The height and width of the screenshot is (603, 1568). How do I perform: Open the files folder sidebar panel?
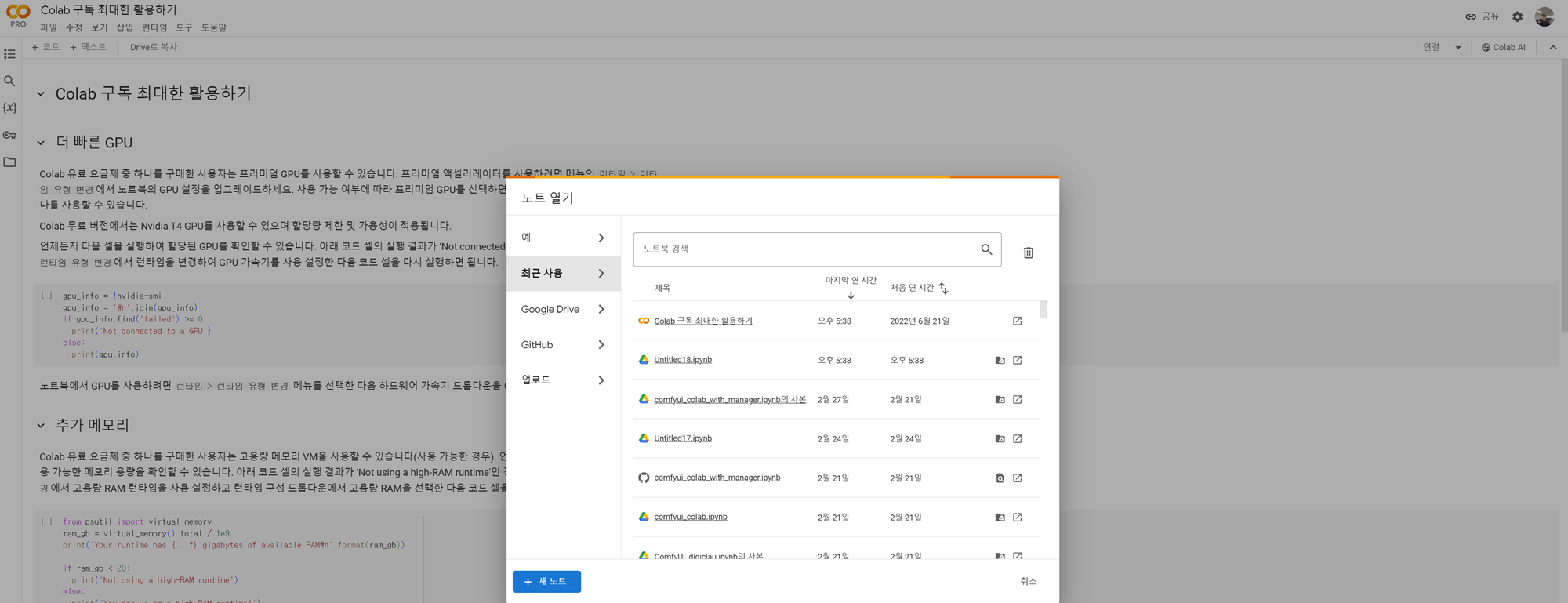[9, 162]
